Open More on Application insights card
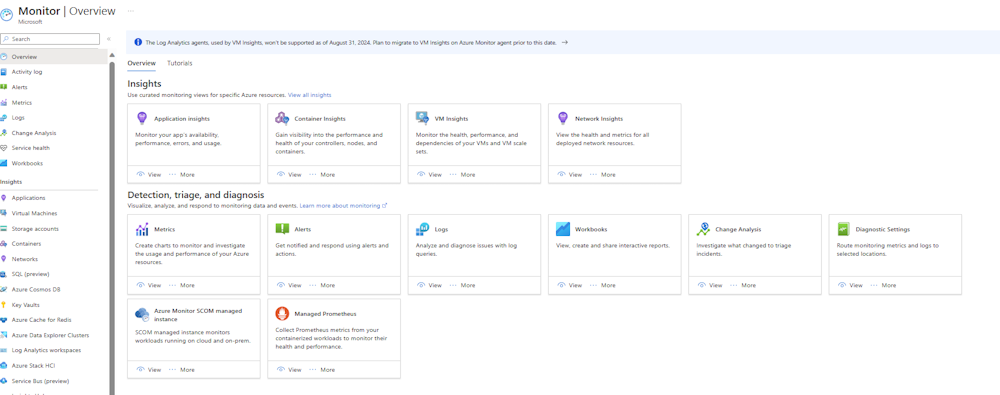 pos(182,174)
